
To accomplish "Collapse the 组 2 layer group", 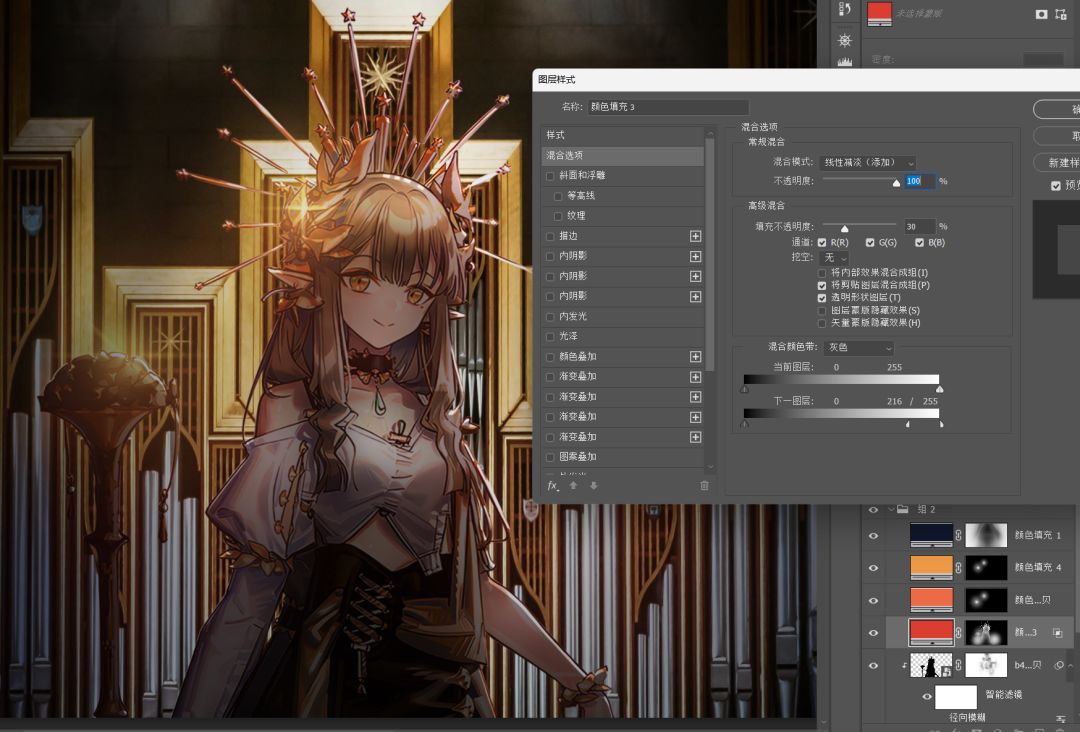I will pos(891,509).
